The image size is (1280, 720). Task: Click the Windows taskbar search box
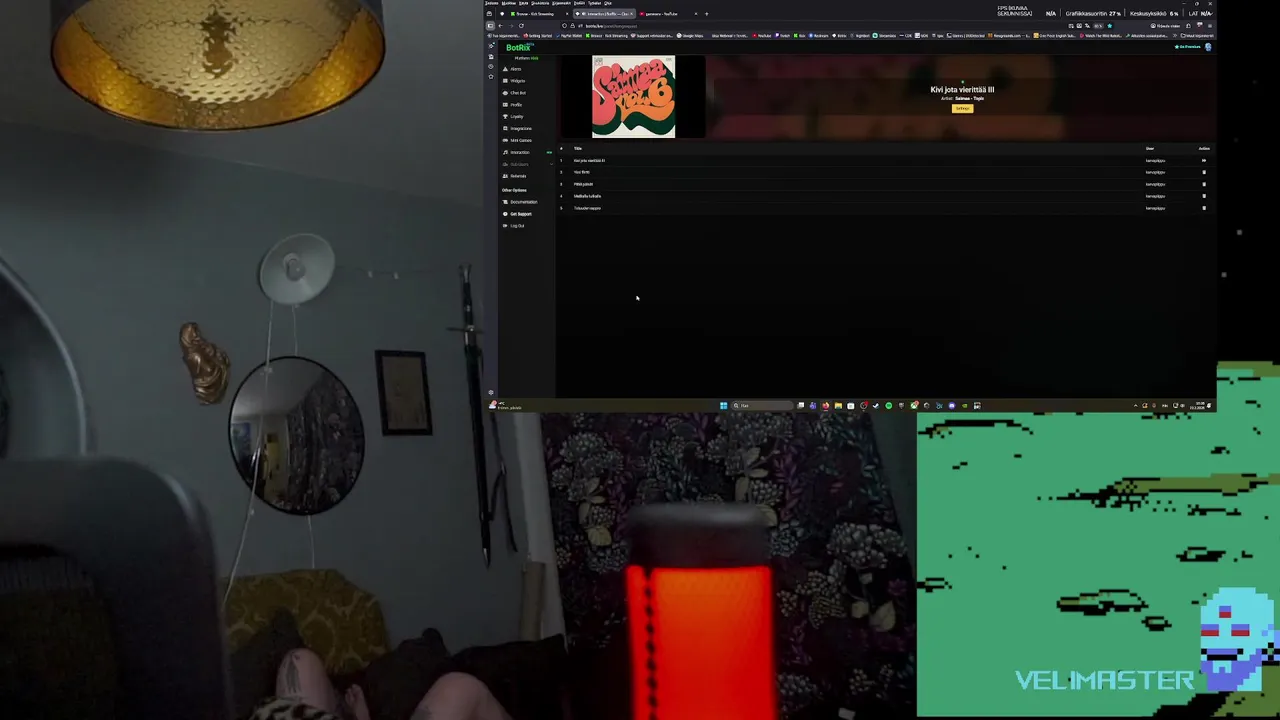[x=763, y=405]
